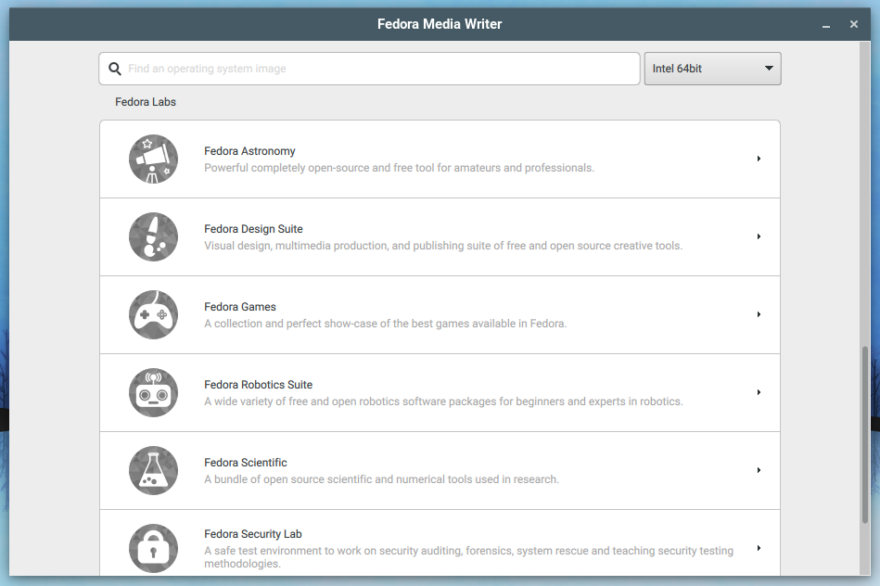Click the Fedora Design Suite paintbrush icon
This screenshot has height=586, width=880.
[153, 237]
